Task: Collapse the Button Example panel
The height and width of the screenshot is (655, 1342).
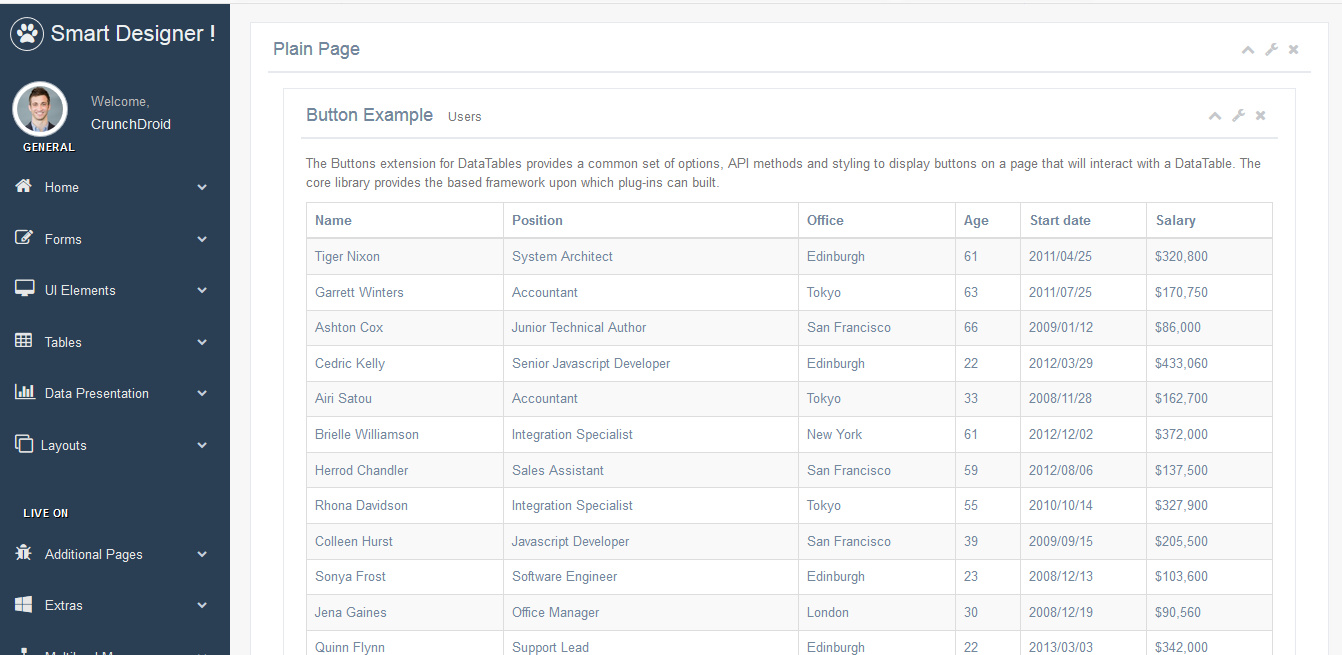Action: 1215,116
